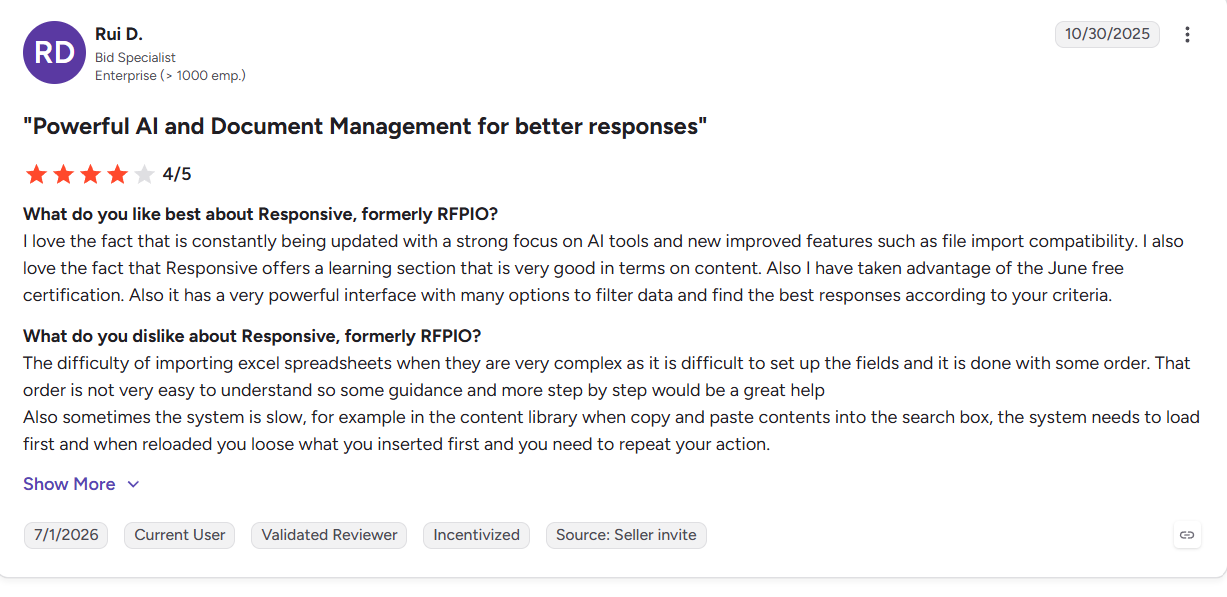Click the Source: Seller invite tag
The width and height of the screenshot is (1227, 597).
tap(626, 535)
